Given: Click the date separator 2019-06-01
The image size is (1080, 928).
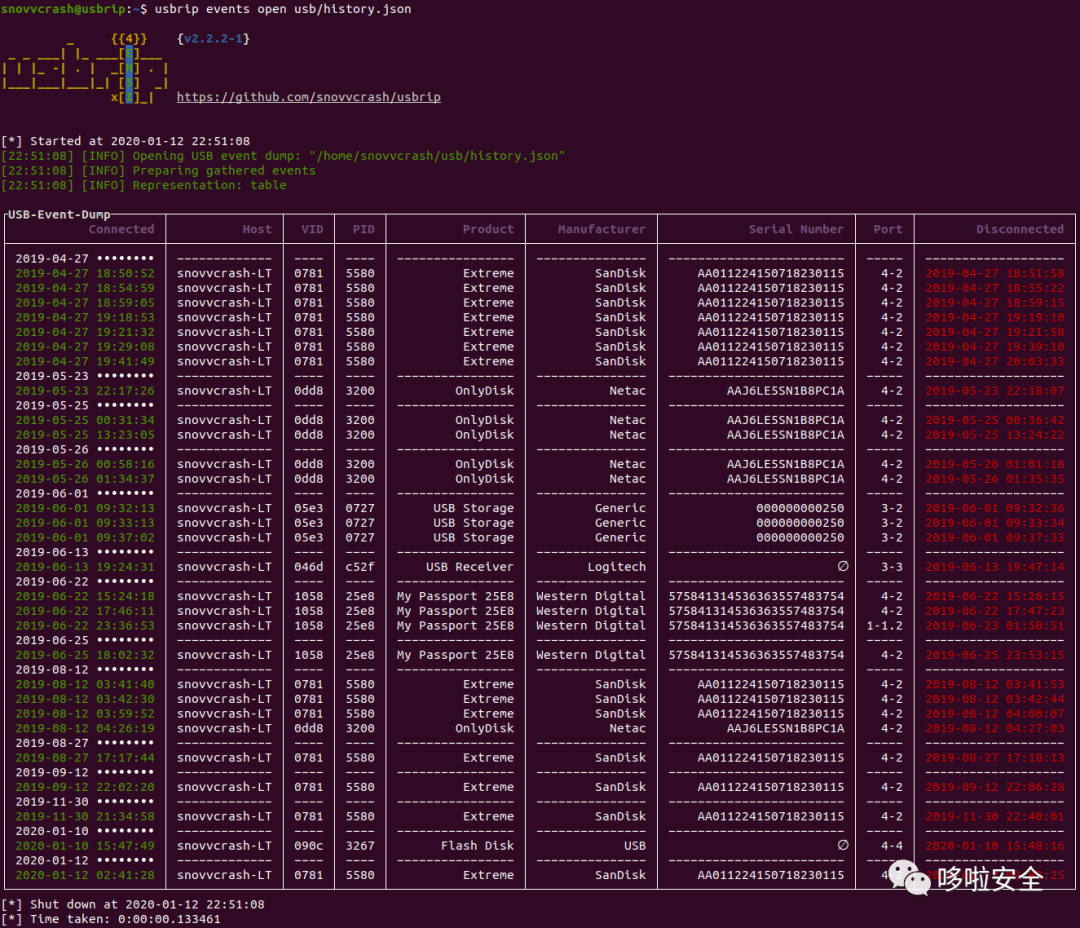Looking at the screenshot, I should tap(84, 493).
